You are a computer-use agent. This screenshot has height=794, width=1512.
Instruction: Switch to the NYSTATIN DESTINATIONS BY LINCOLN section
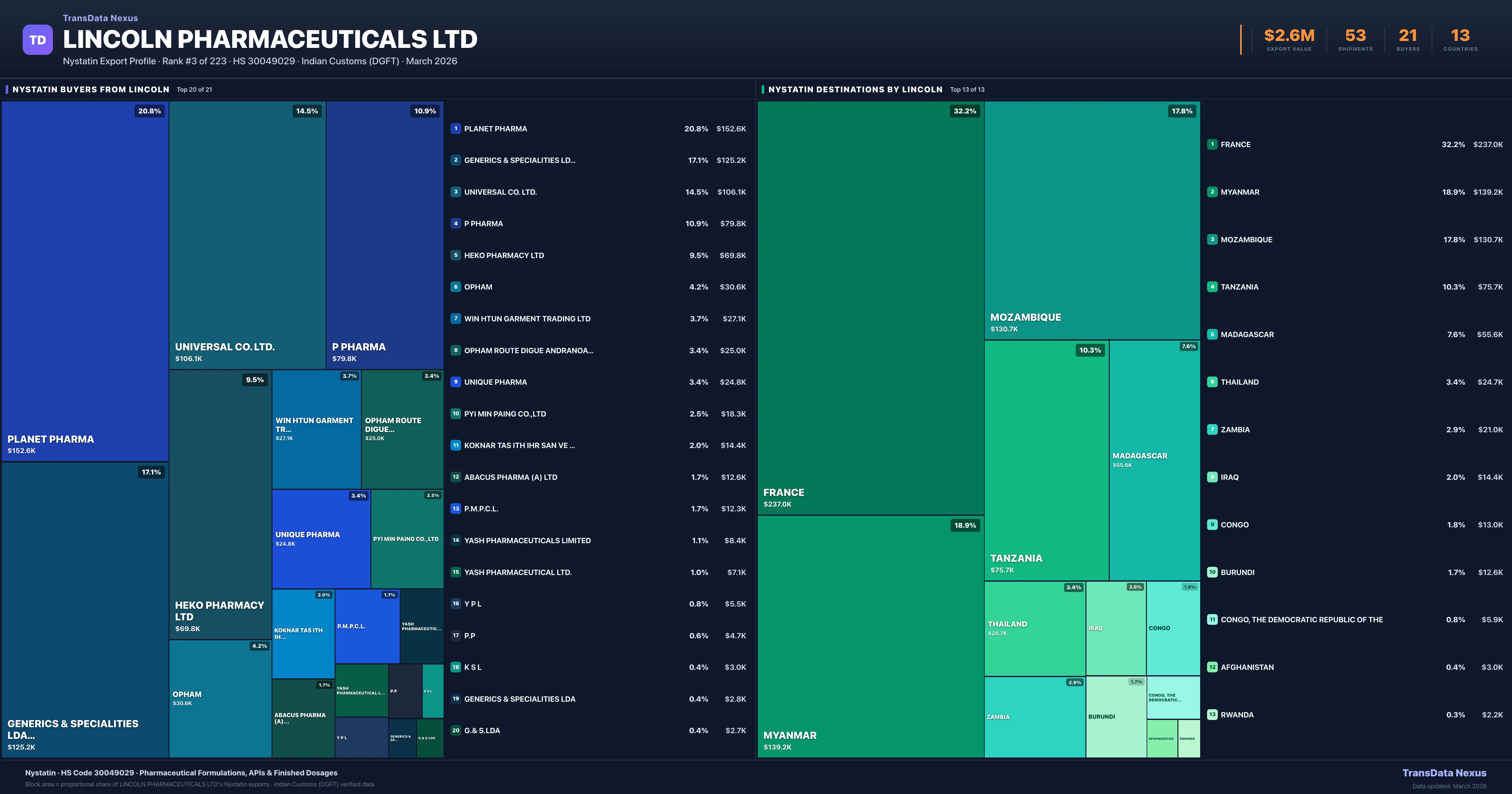point(855,89)
